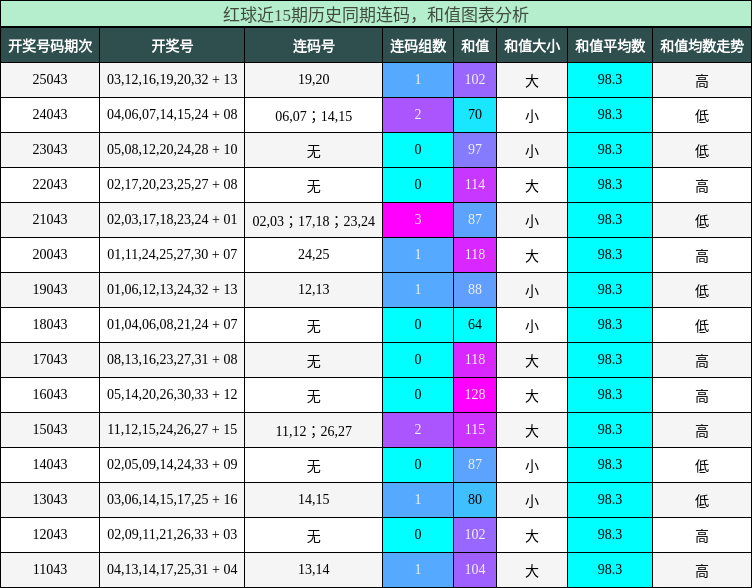Screen dimensions: 752x588
Task: Select issue number 15043
Action: pos(50,429)
